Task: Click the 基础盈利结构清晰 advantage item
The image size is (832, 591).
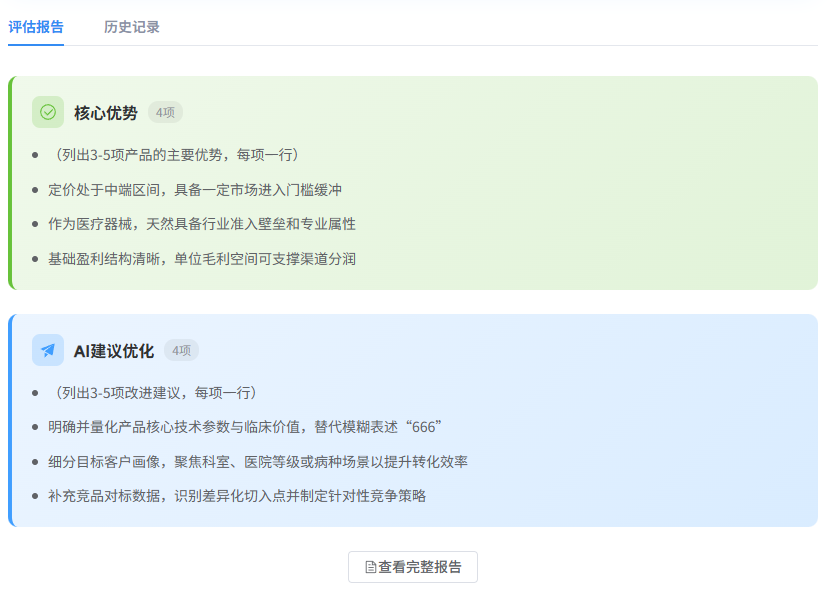Action: click(202, 259)
